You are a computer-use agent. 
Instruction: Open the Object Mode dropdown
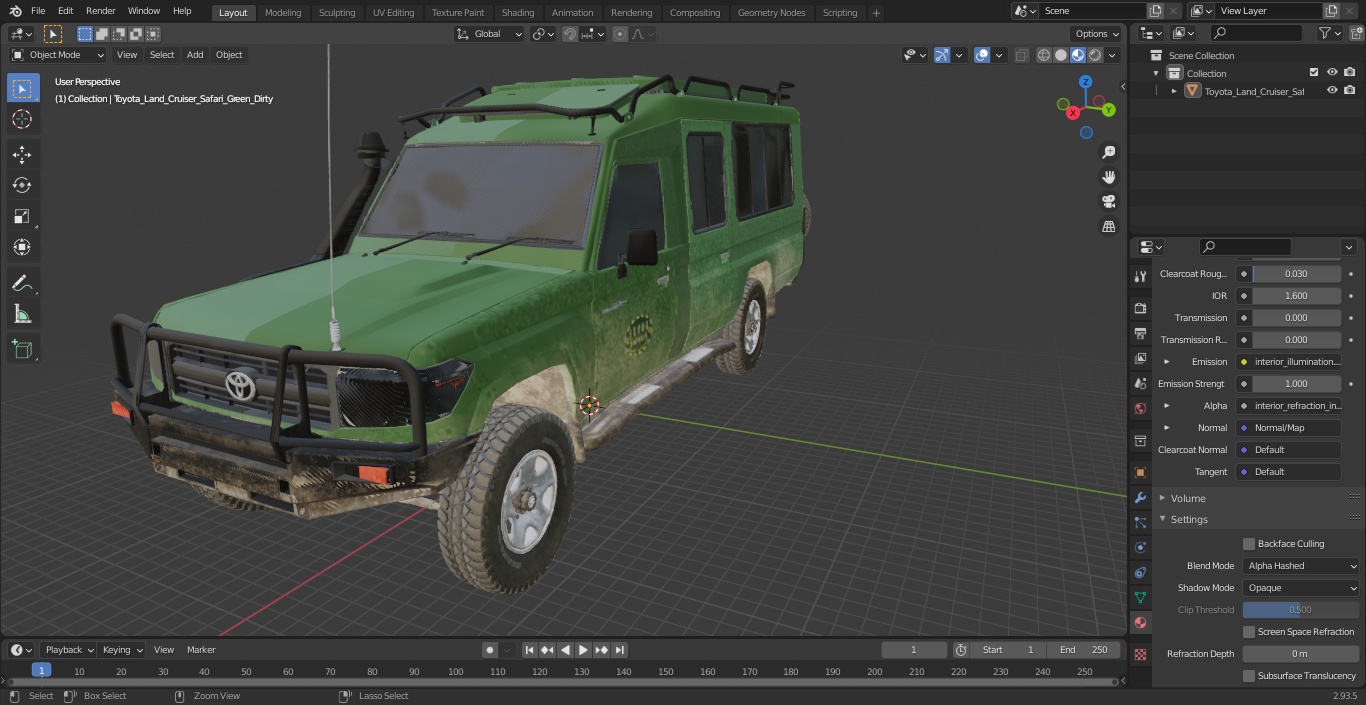coord(58,55)
